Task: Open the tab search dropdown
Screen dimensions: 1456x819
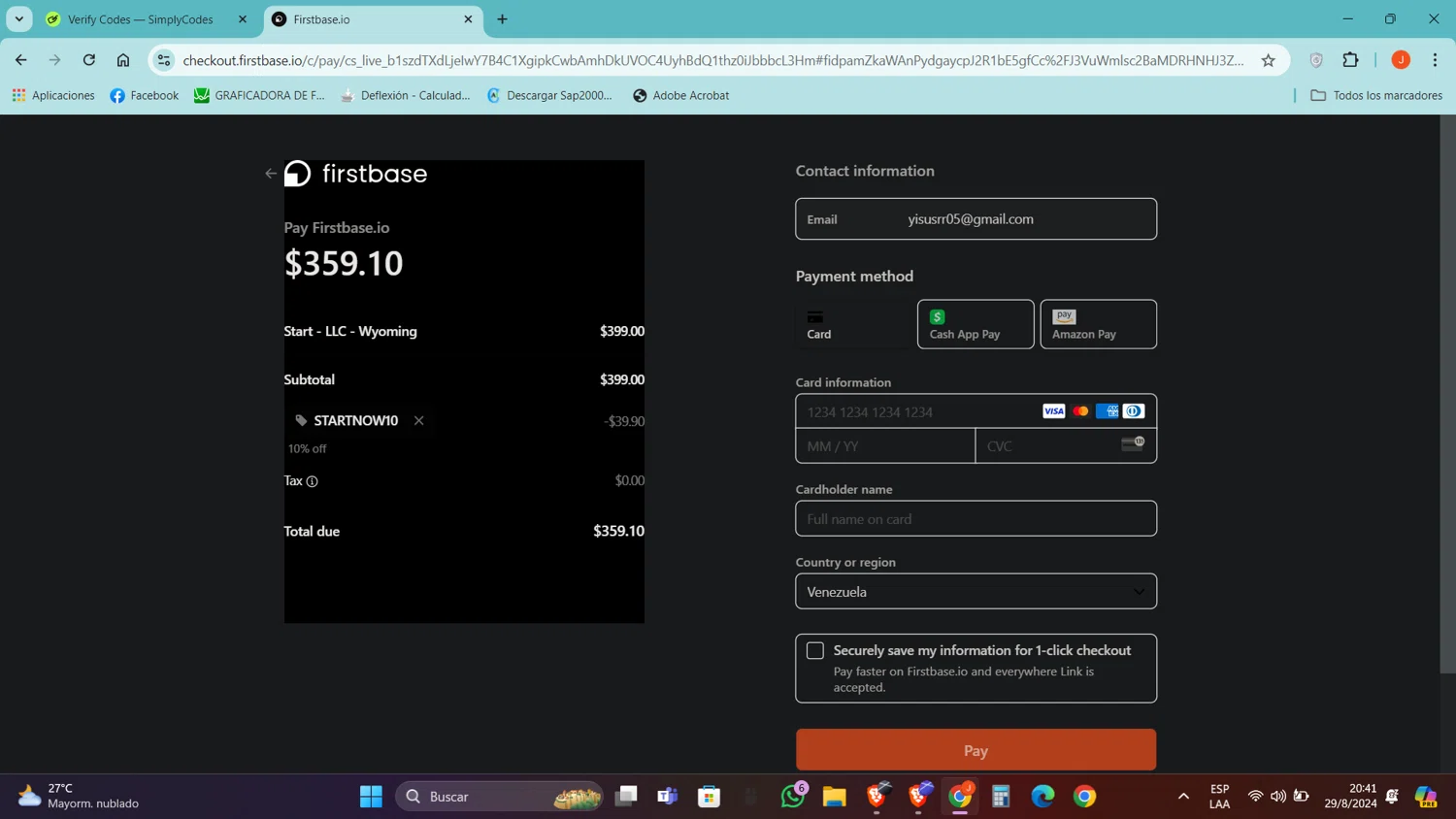Action: tap(18, 19)
